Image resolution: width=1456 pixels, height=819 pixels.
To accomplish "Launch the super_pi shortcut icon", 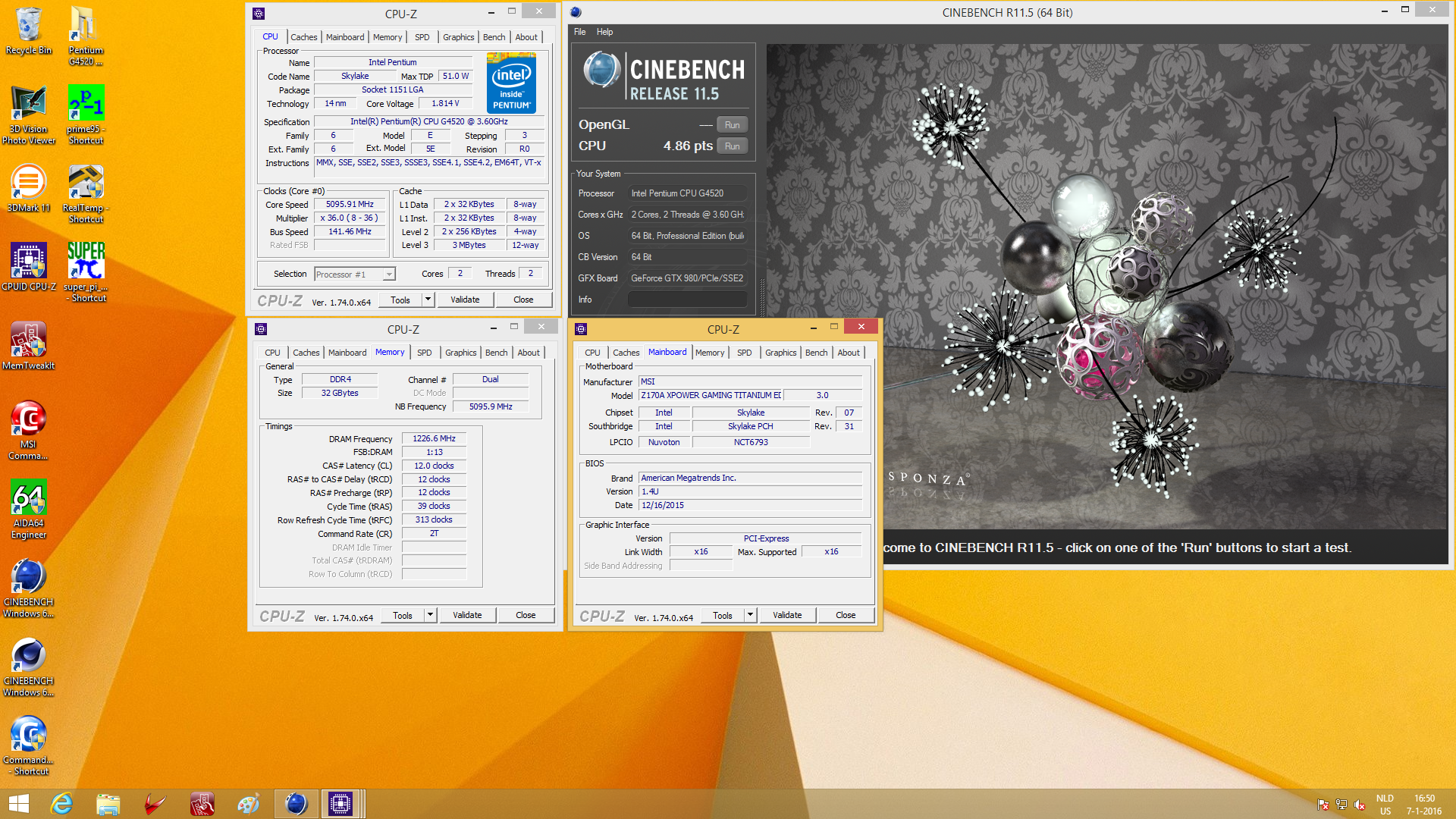I will (86, 272).
